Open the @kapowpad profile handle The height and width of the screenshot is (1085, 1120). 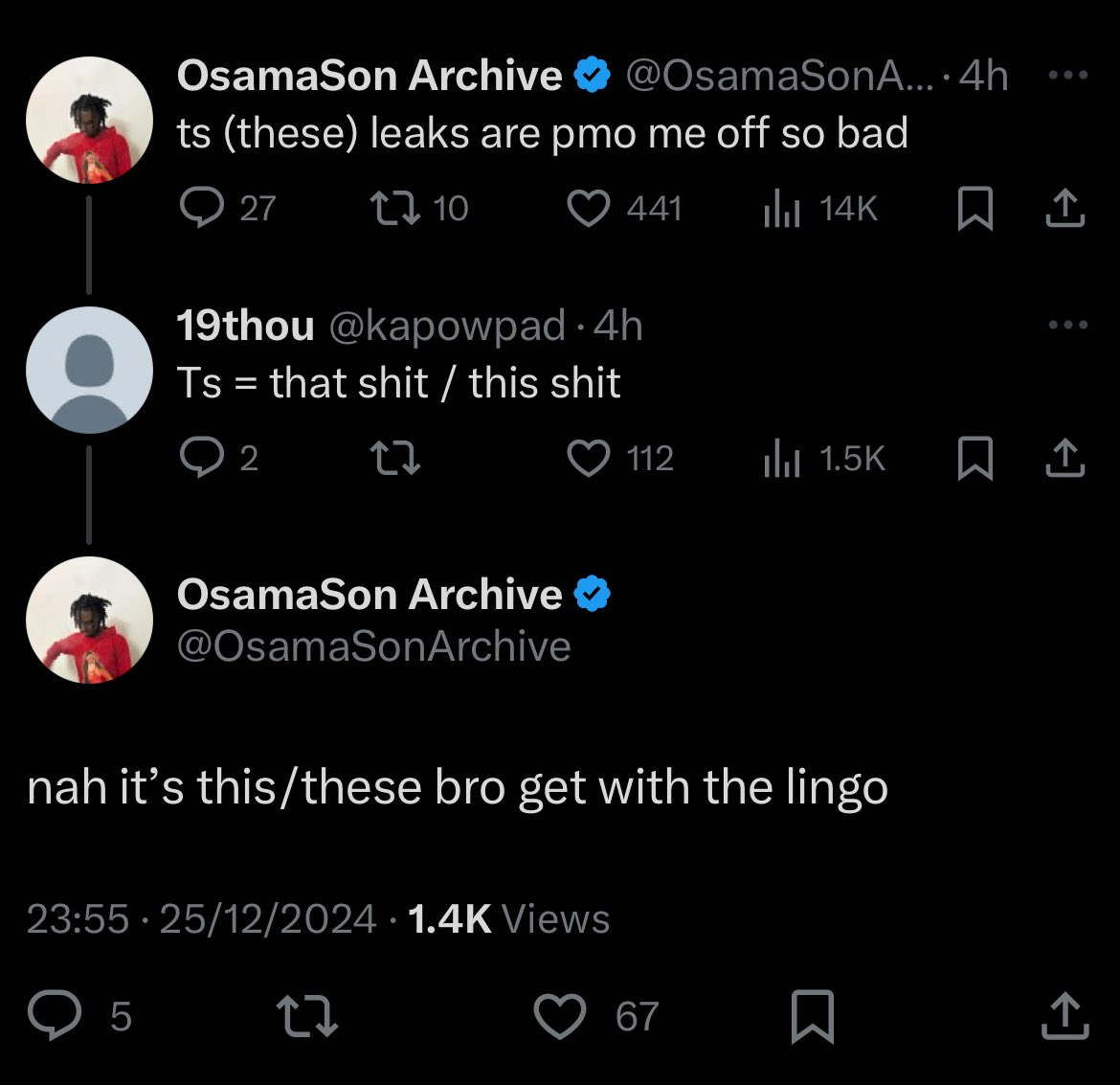point(447,326)
